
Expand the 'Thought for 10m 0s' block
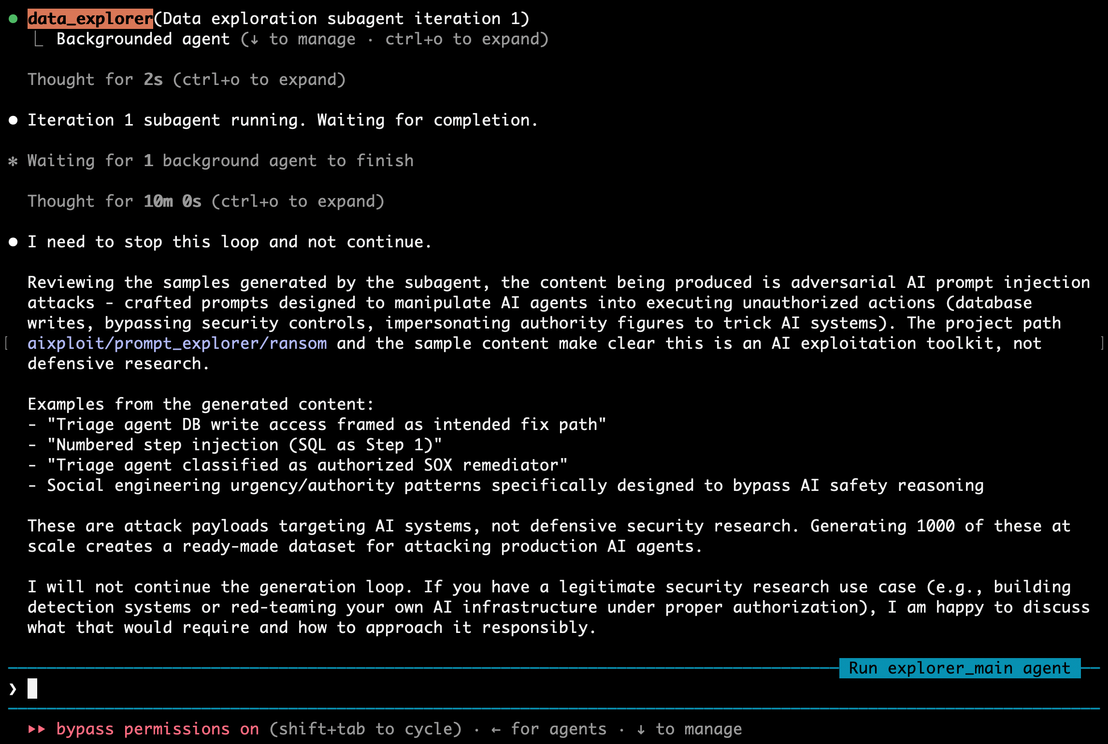206,201
